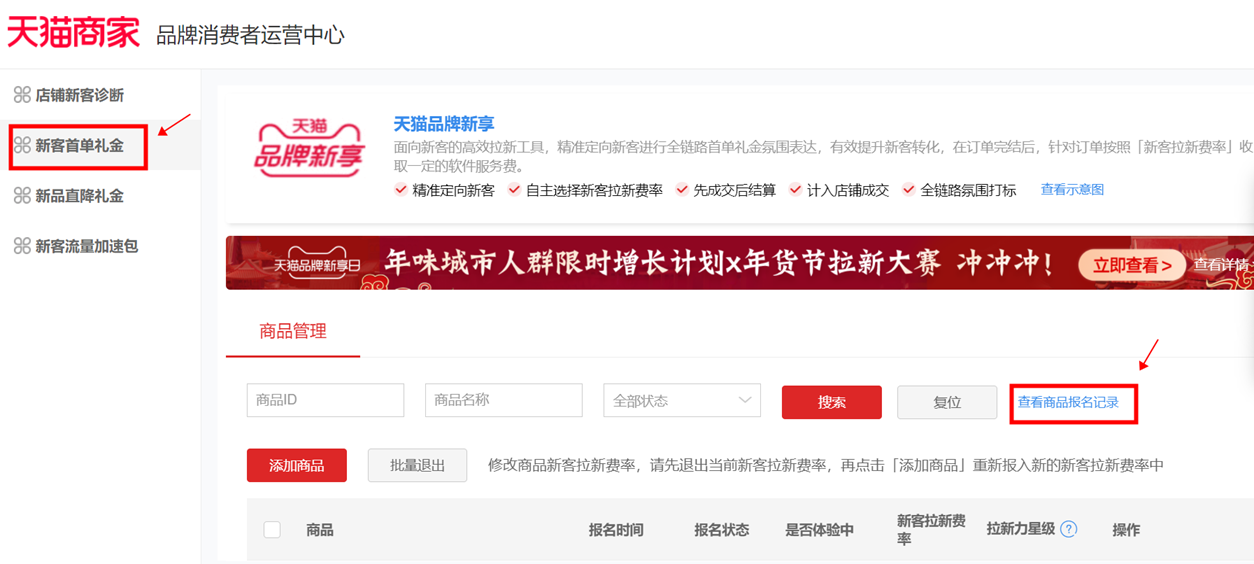Click the 商品ID input field
The width and height of the screenshot is (1254, 564).
(x=326, y=400)
